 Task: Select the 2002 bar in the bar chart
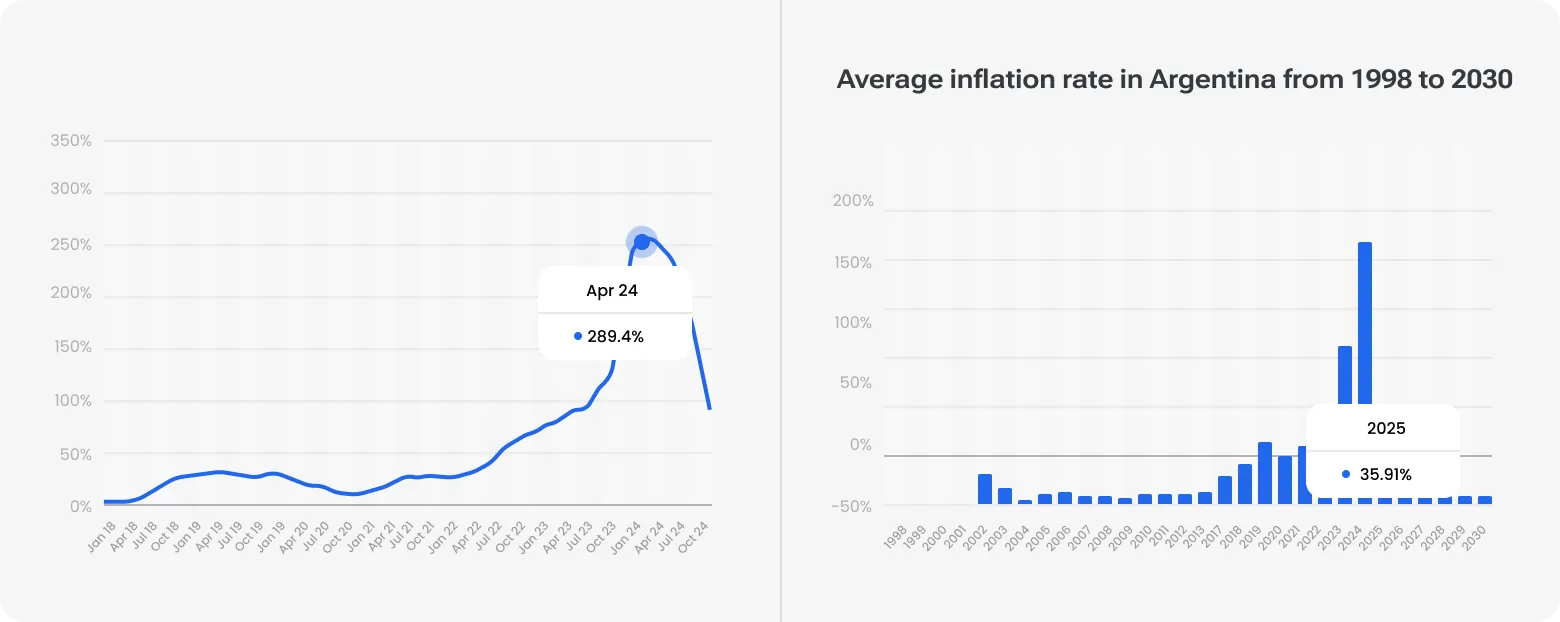pyautogui.click(x=985, y=488)
